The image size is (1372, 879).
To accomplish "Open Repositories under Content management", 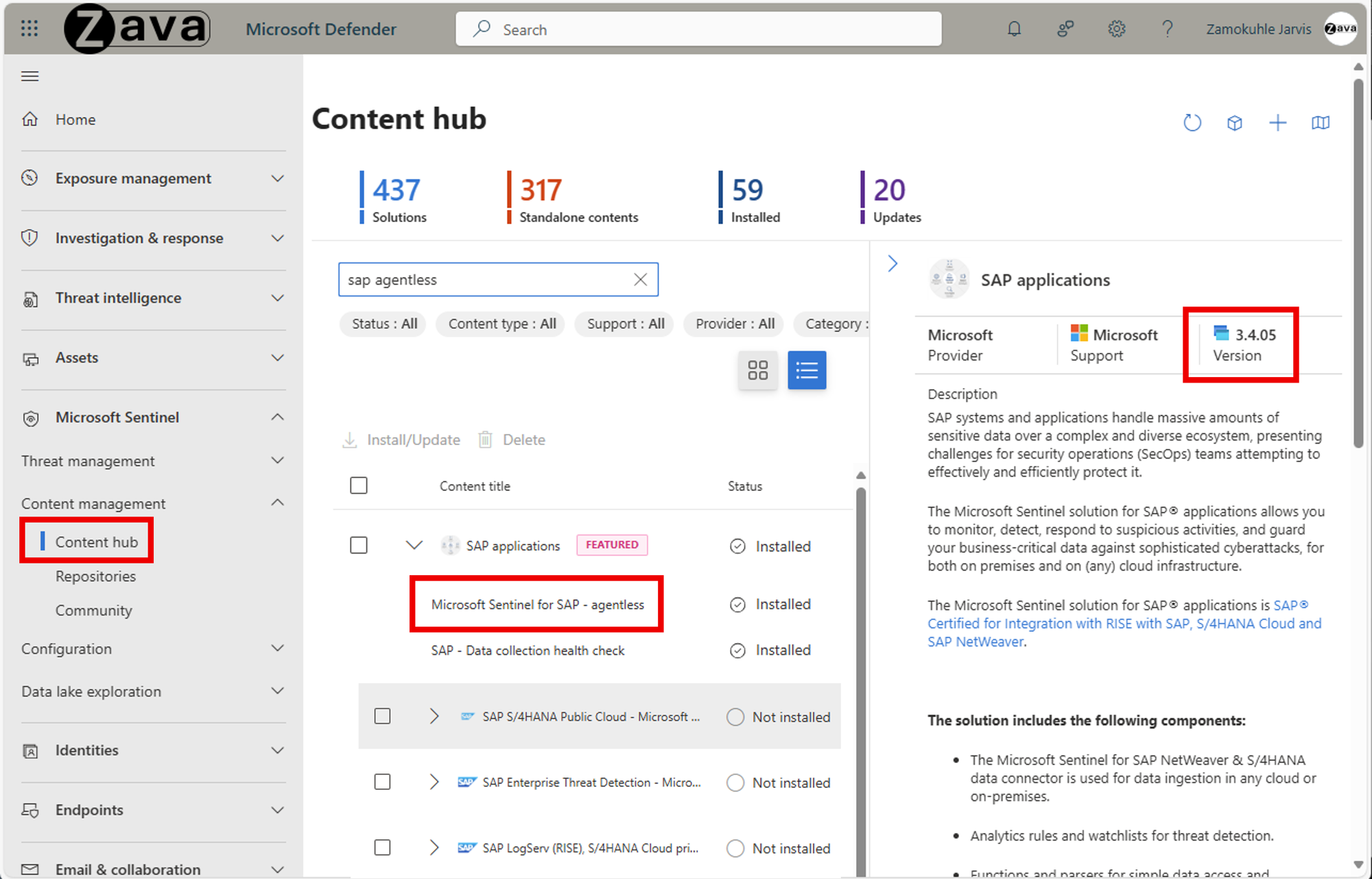I will [95, 576].
